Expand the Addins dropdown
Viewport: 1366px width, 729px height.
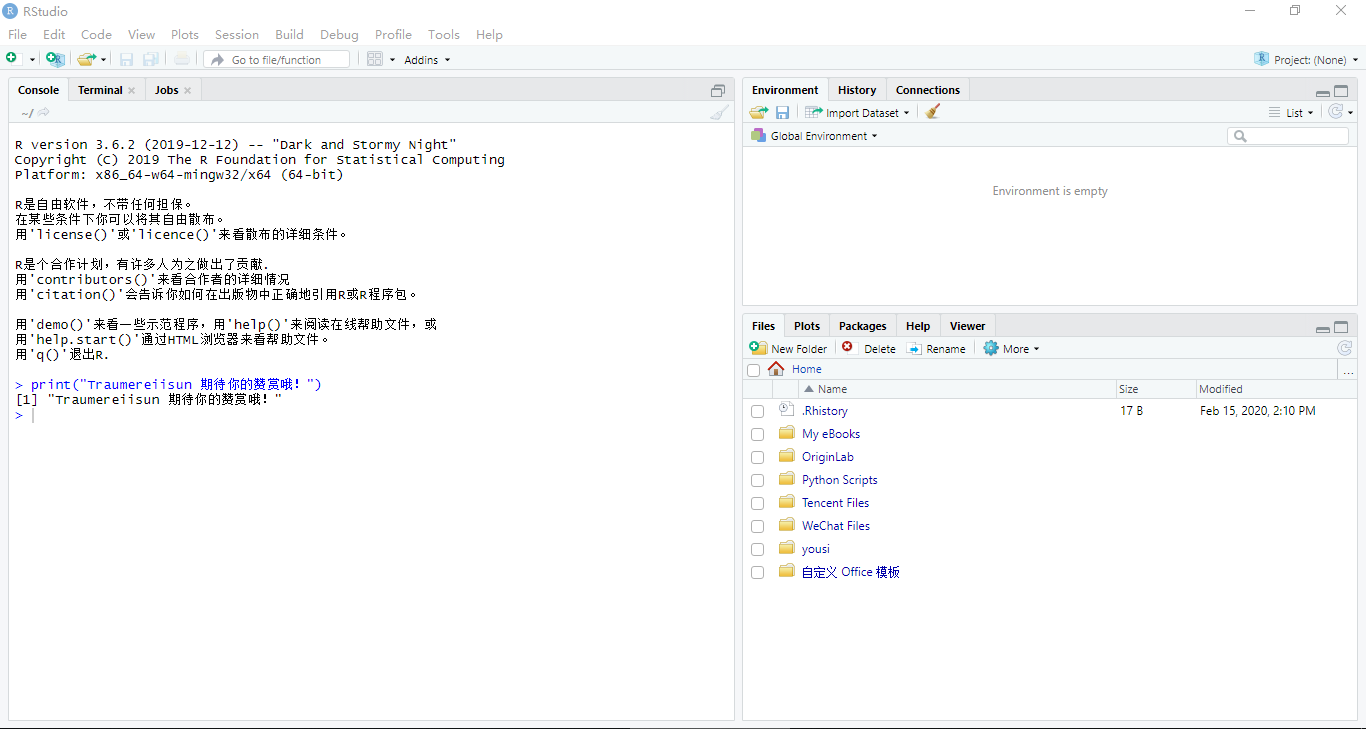(x=426, y=59)
